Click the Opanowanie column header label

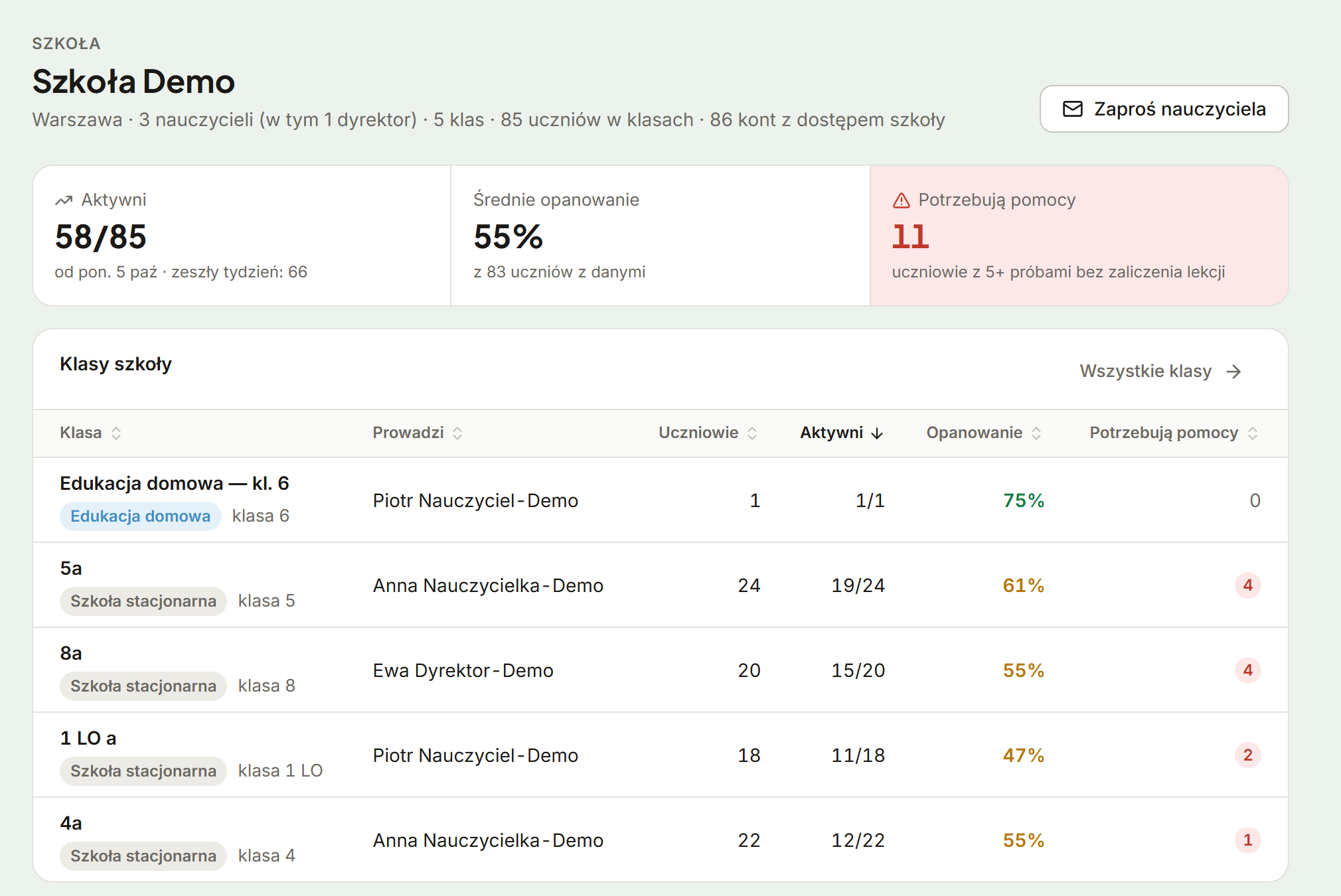[x=975, y=433]
